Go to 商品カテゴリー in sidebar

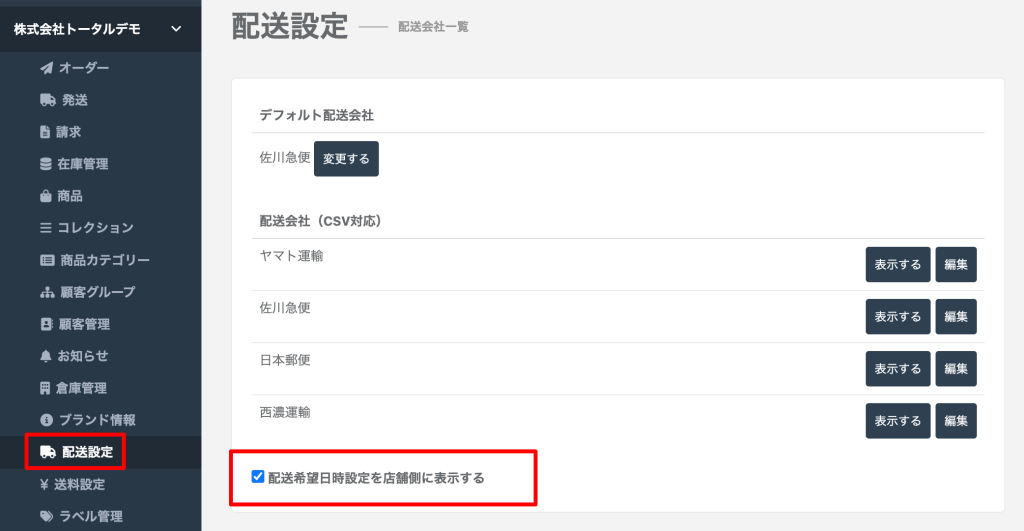[104, 260]
